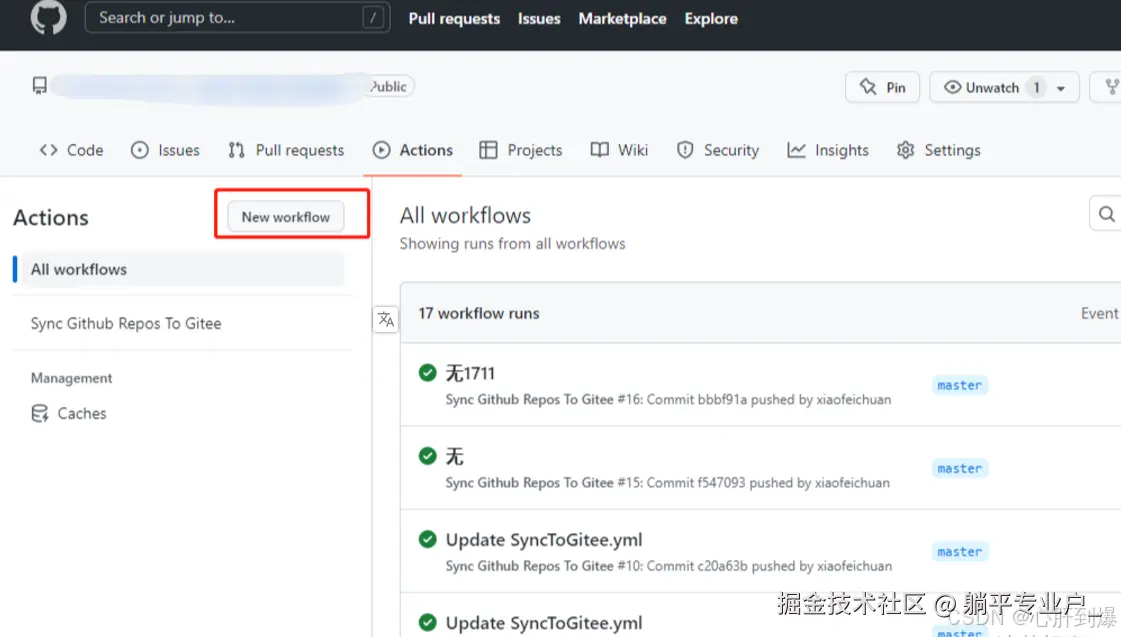Click the workflow search magnifier icon

pos(1106,214)
